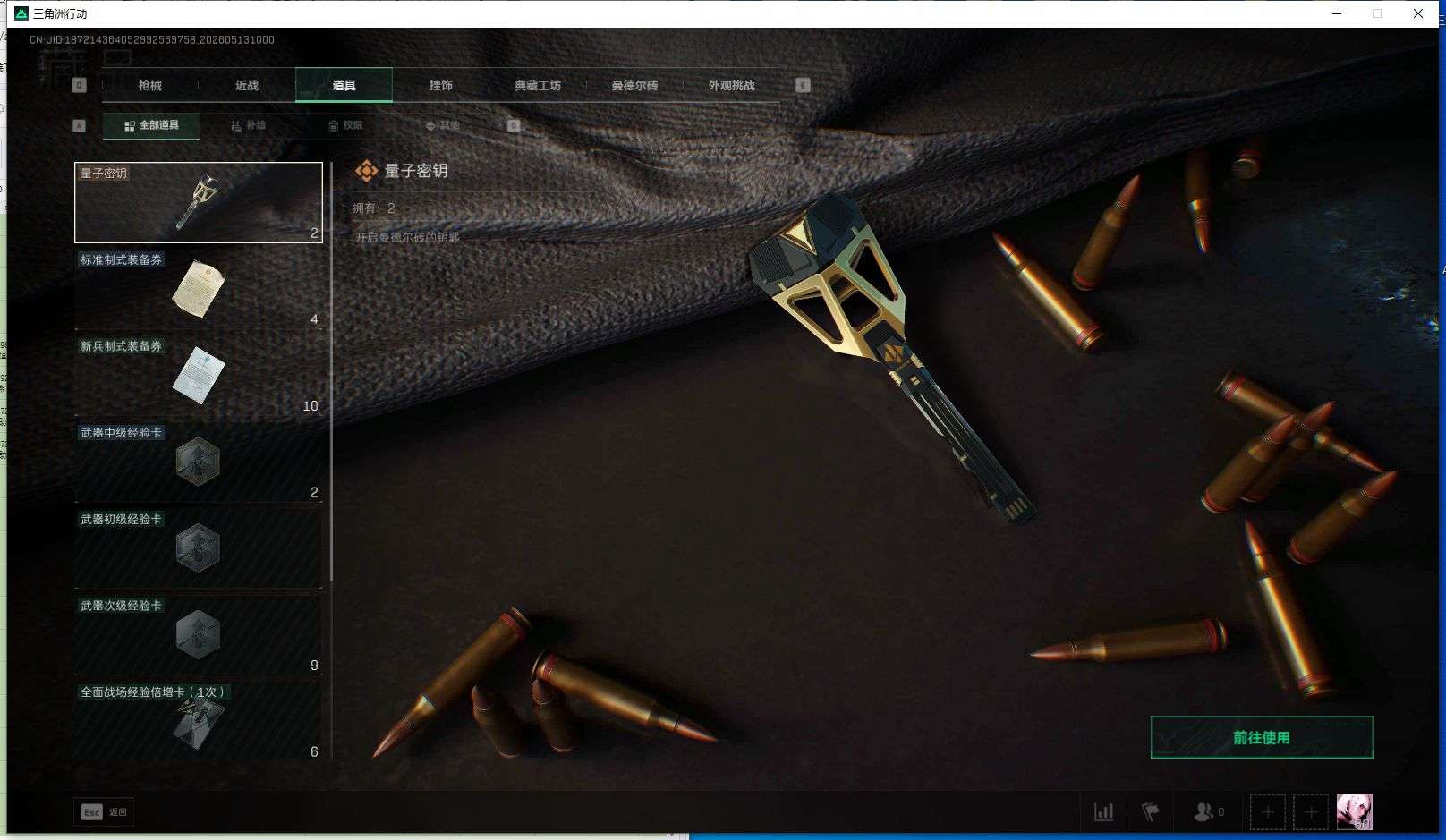This screenshot has height=840, width=1446.
Task: Open the statistics bar-chart icon
Action: click(1104, 812)
